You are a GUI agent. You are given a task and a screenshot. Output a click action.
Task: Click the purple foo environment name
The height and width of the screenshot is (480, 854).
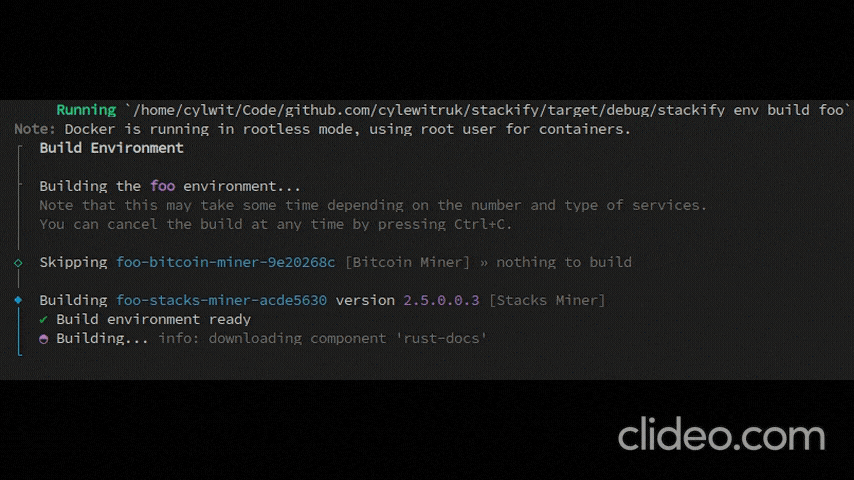[x=162, y=186]
